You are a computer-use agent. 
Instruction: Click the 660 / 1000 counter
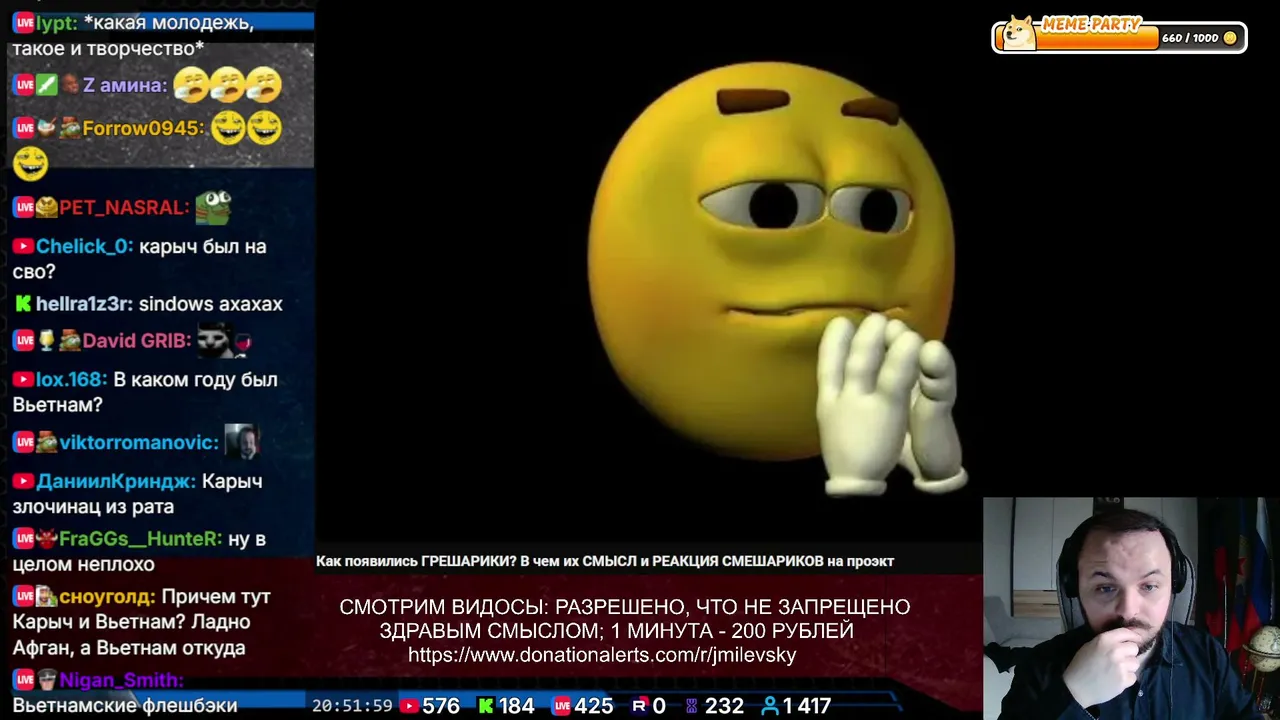[1190, 38]
